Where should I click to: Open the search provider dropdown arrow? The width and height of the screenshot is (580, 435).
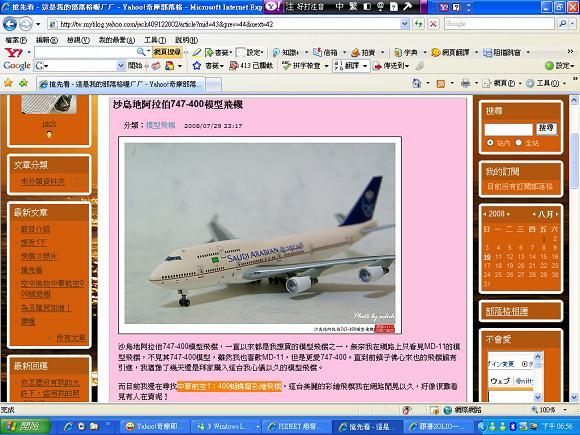tap(573, 24)
